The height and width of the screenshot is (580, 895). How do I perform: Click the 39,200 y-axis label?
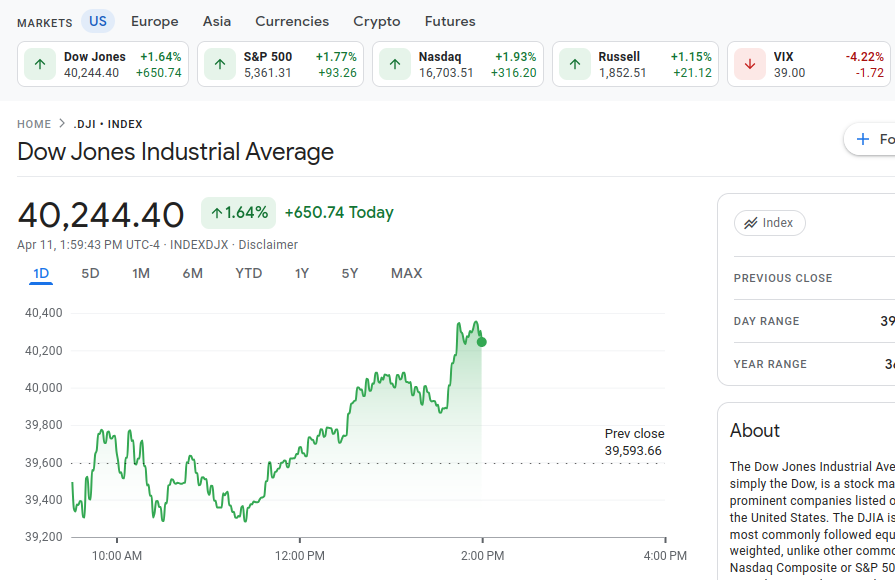click(x=44, y=537)
